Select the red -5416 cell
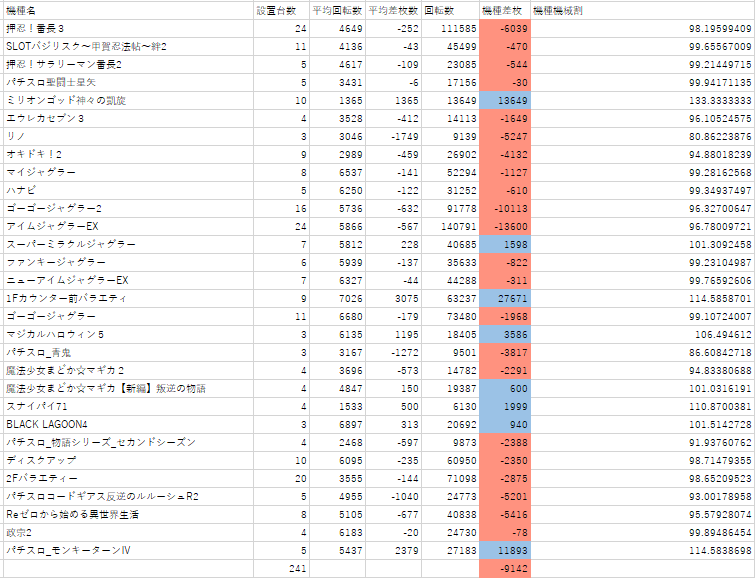 tap(505, 514)
